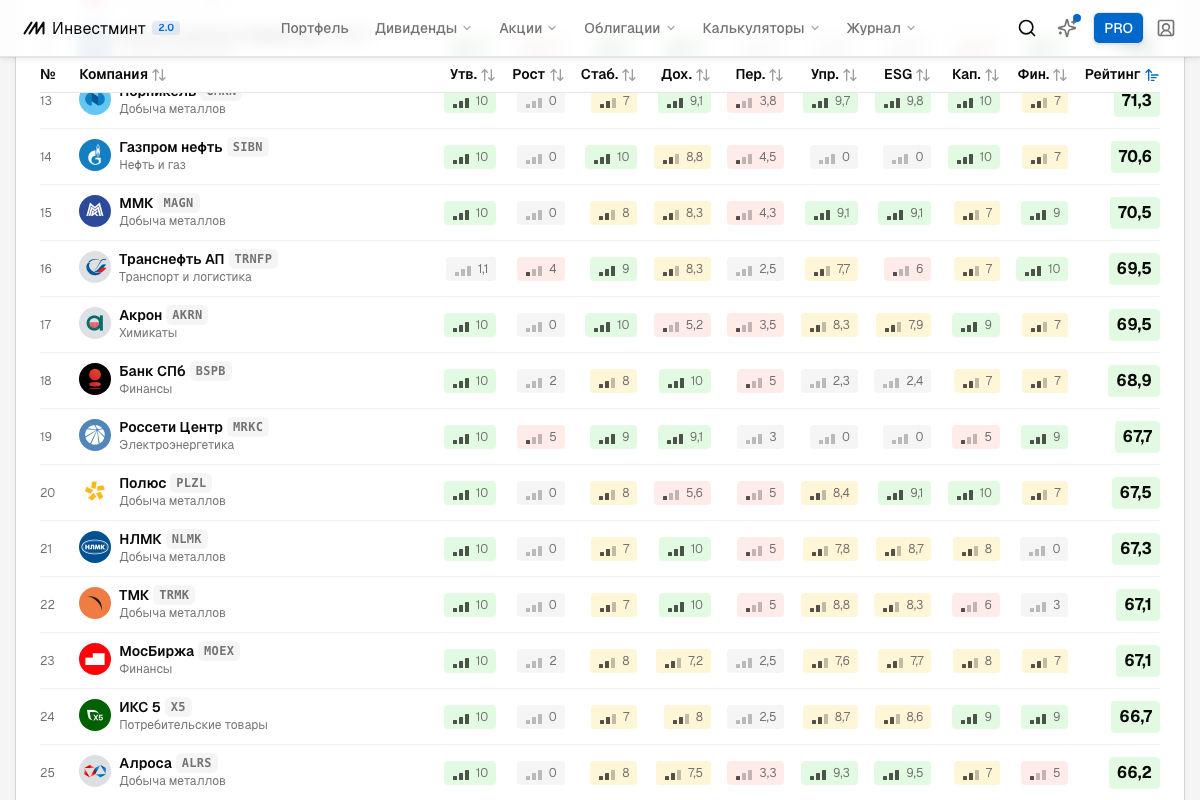This screenshot has width=1200, height=800.
Task: Click the МосБиржа company logo
Action: click(x=95, y=659)
